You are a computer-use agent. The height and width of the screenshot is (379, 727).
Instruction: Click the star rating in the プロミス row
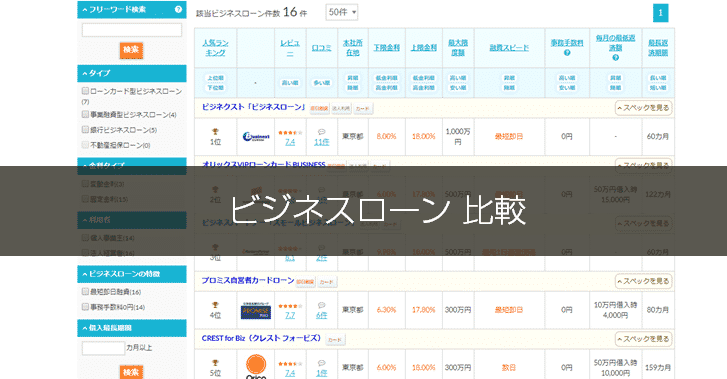tap(290, 306)
